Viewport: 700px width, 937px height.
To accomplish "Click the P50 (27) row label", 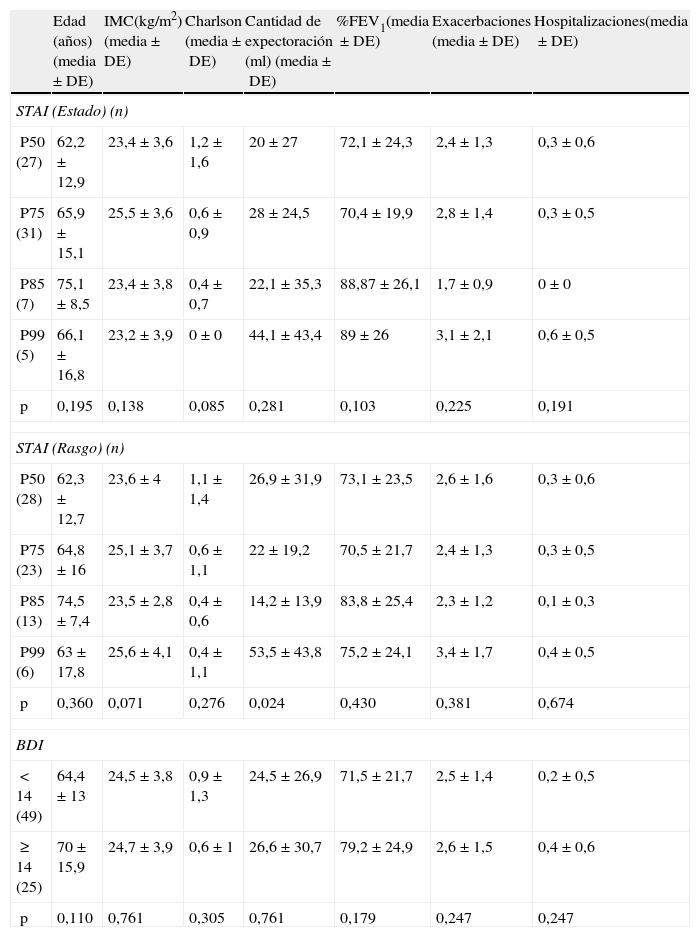I will tap(29, 153).
